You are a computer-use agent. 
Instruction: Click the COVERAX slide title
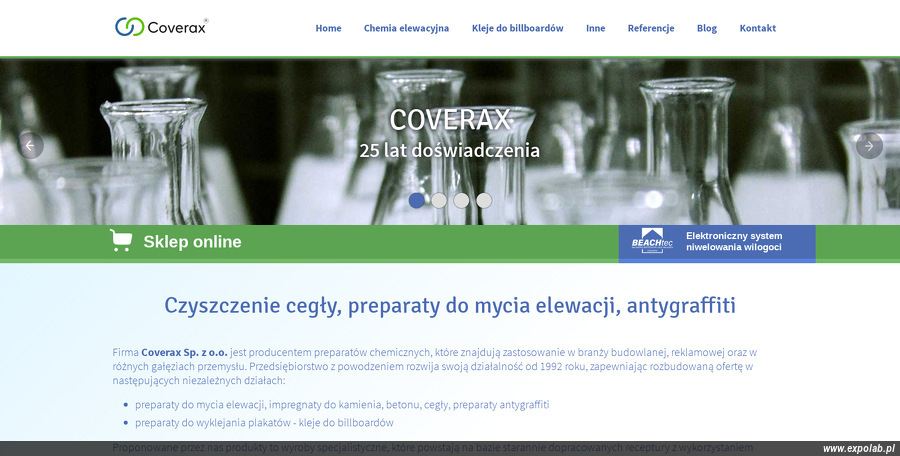[449, 120]
